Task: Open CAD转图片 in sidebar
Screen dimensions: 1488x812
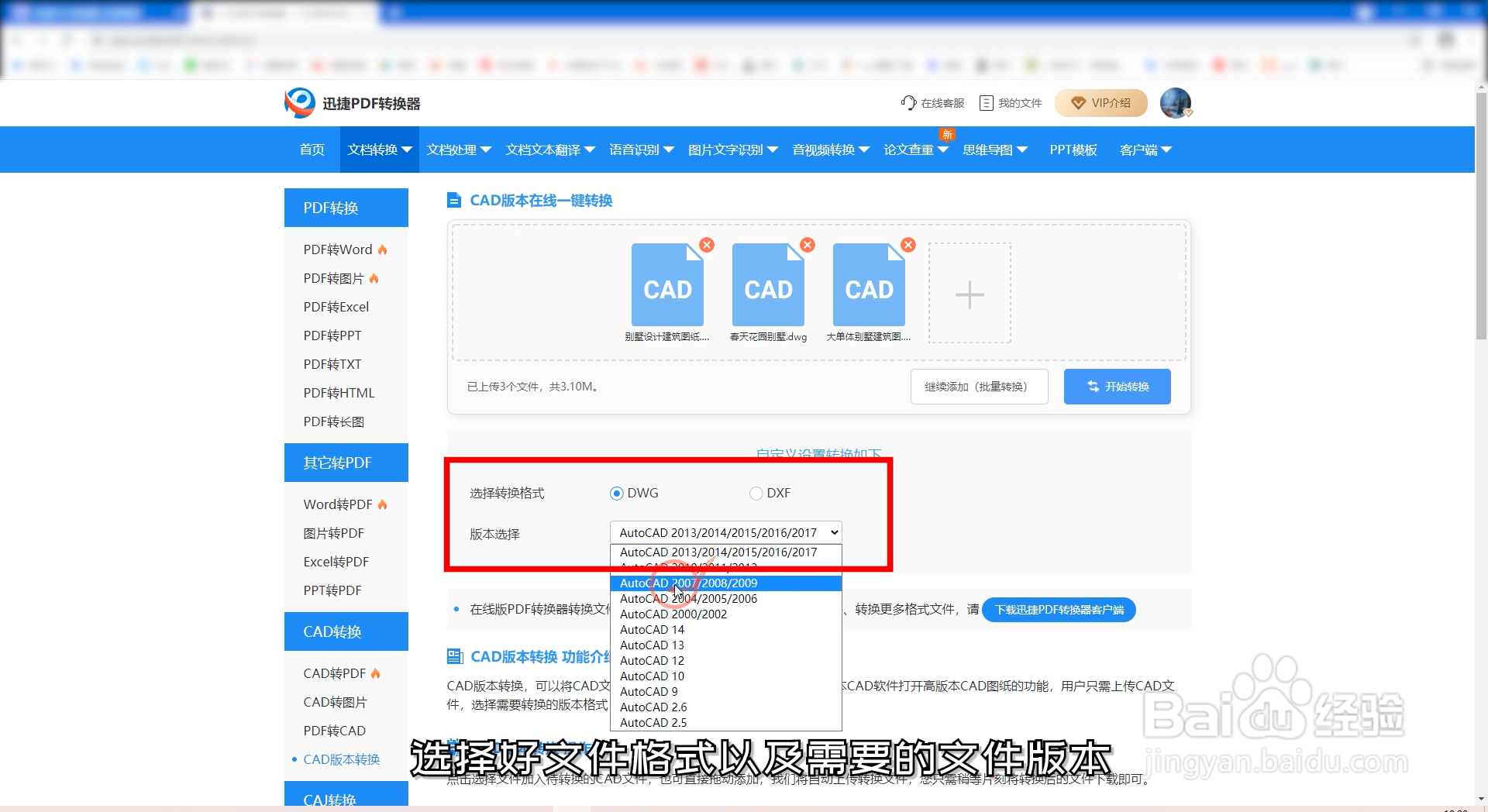Action: point(336,702)
